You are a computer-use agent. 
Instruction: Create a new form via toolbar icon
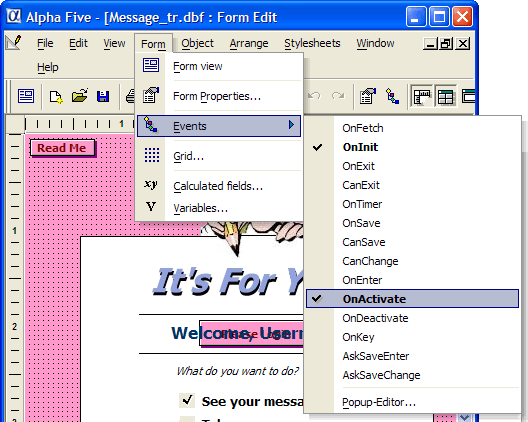click(56, 97)
